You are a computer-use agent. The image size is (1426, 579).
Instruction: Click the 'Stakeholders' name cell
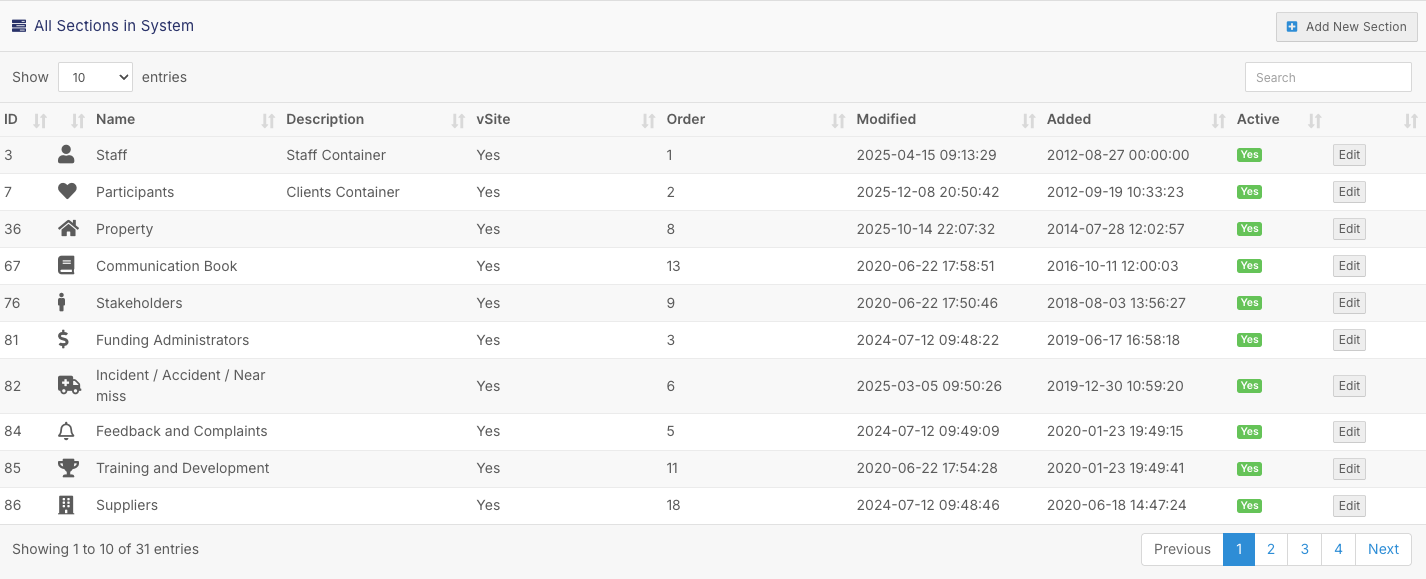pyautogui.click(x=139, y=303)
